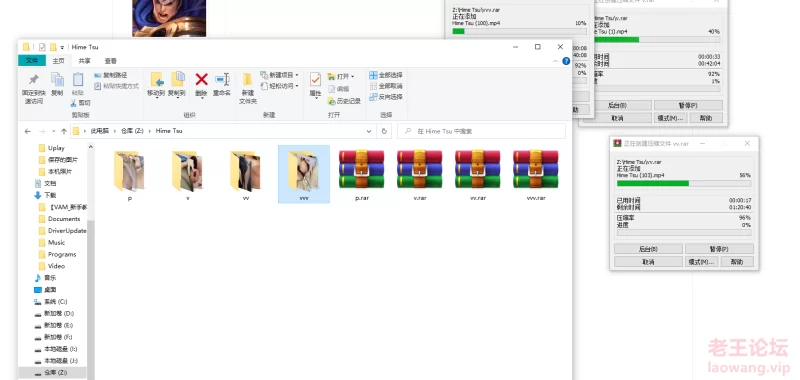Click the 剪切 scissors icon
Viewport: 800px width, 380px height.
pyautogui.click(x=73, y=103)
